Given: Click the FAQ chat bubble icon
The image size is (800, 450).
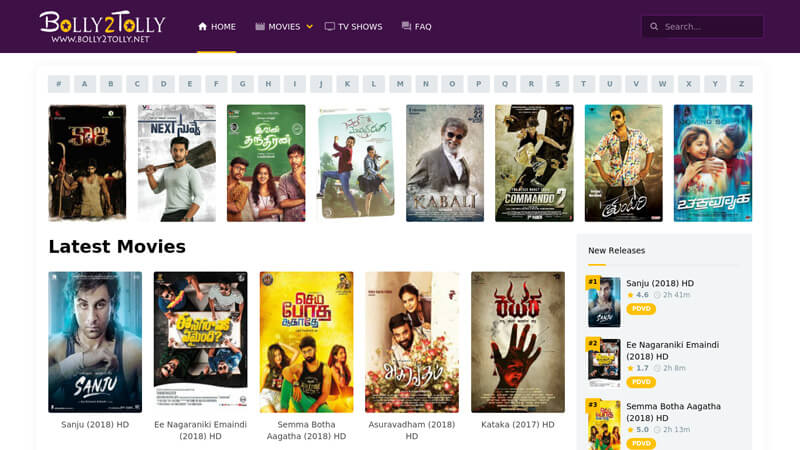Looking at the screenshot, I should [x=406, y=27].
